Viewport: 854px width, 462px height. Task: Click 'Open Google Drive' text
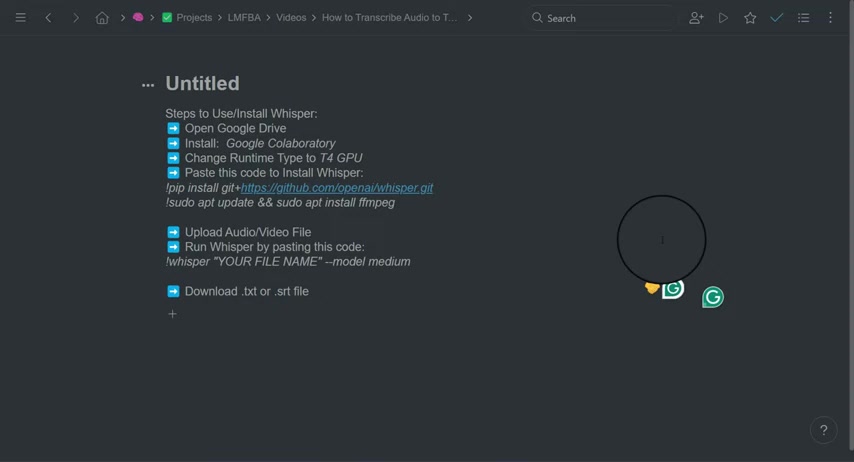point(235,129)
